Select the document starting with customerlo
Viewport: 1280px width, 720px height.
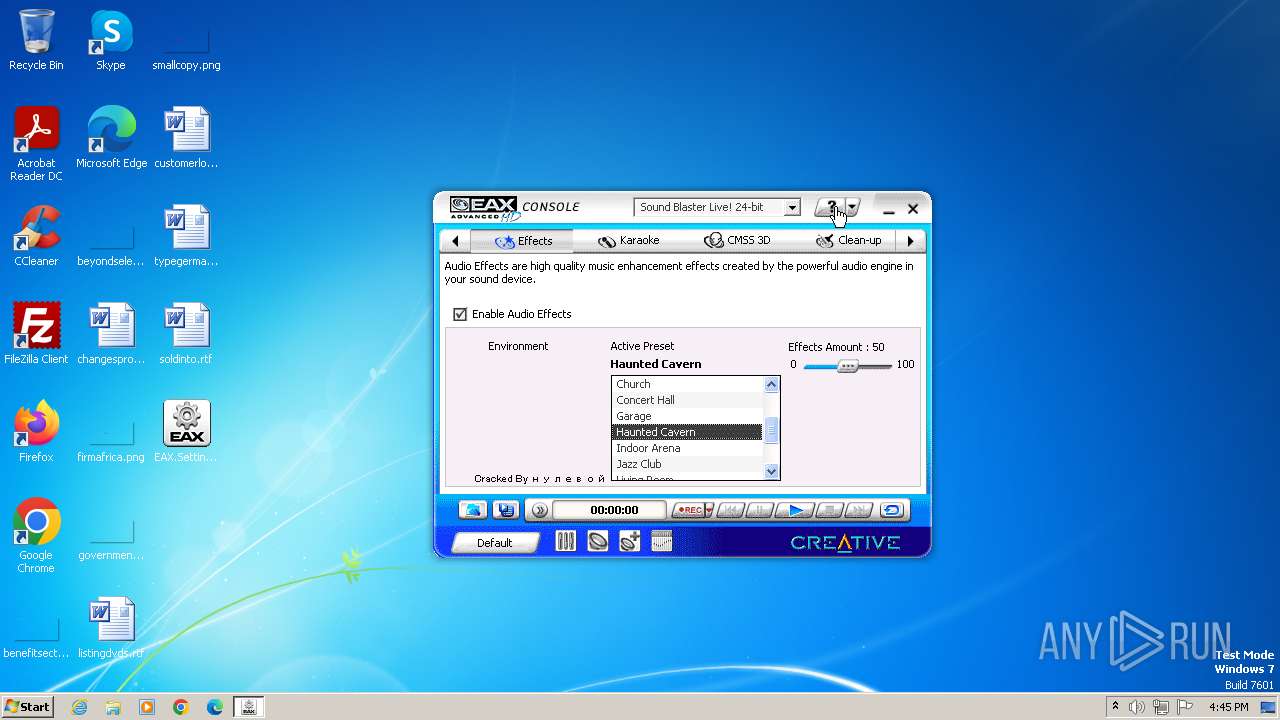click(x=186, y=137)
